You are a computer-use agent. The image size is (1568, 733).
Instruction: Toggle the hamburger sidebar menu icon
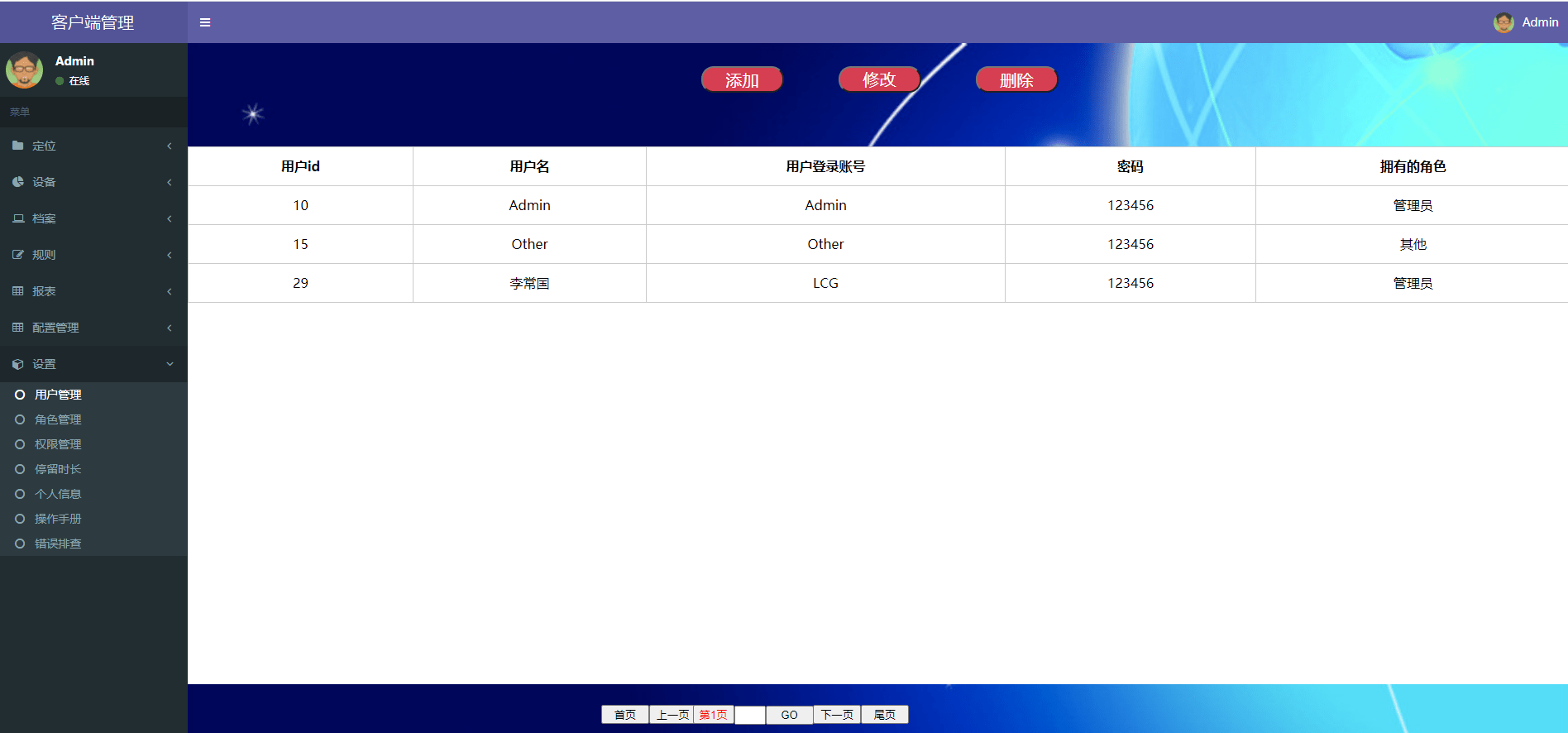pyautogui.click(x=205, y=22)
